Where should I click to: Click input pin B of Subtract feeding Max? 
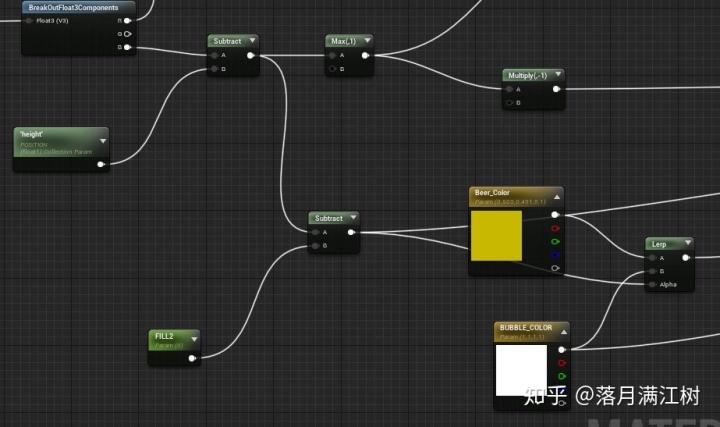click(214, 69)
